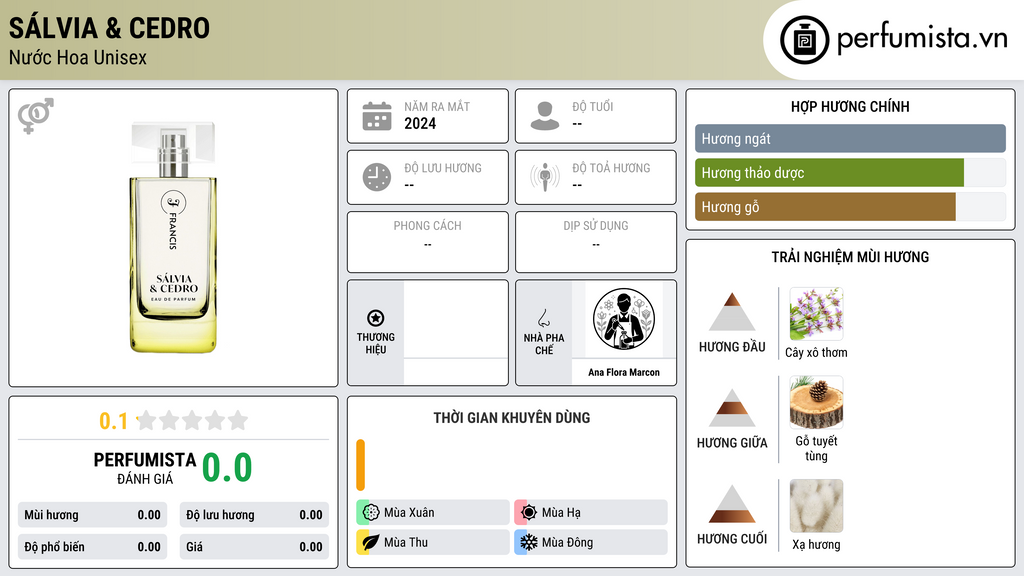Click the Thời gian khuyên dùng heading

pyautogui.click(x=511, y=417)
